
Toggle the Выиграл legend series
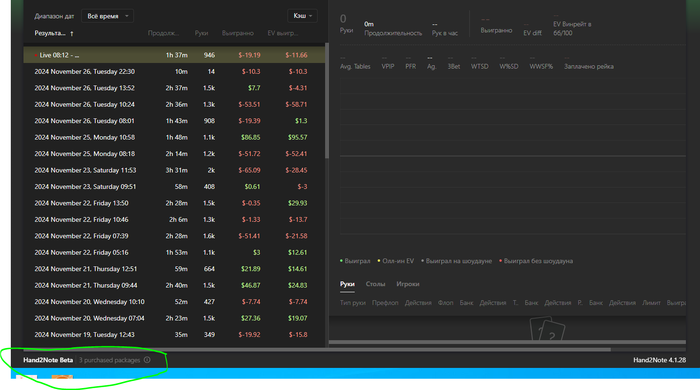[x=355, y=261]
